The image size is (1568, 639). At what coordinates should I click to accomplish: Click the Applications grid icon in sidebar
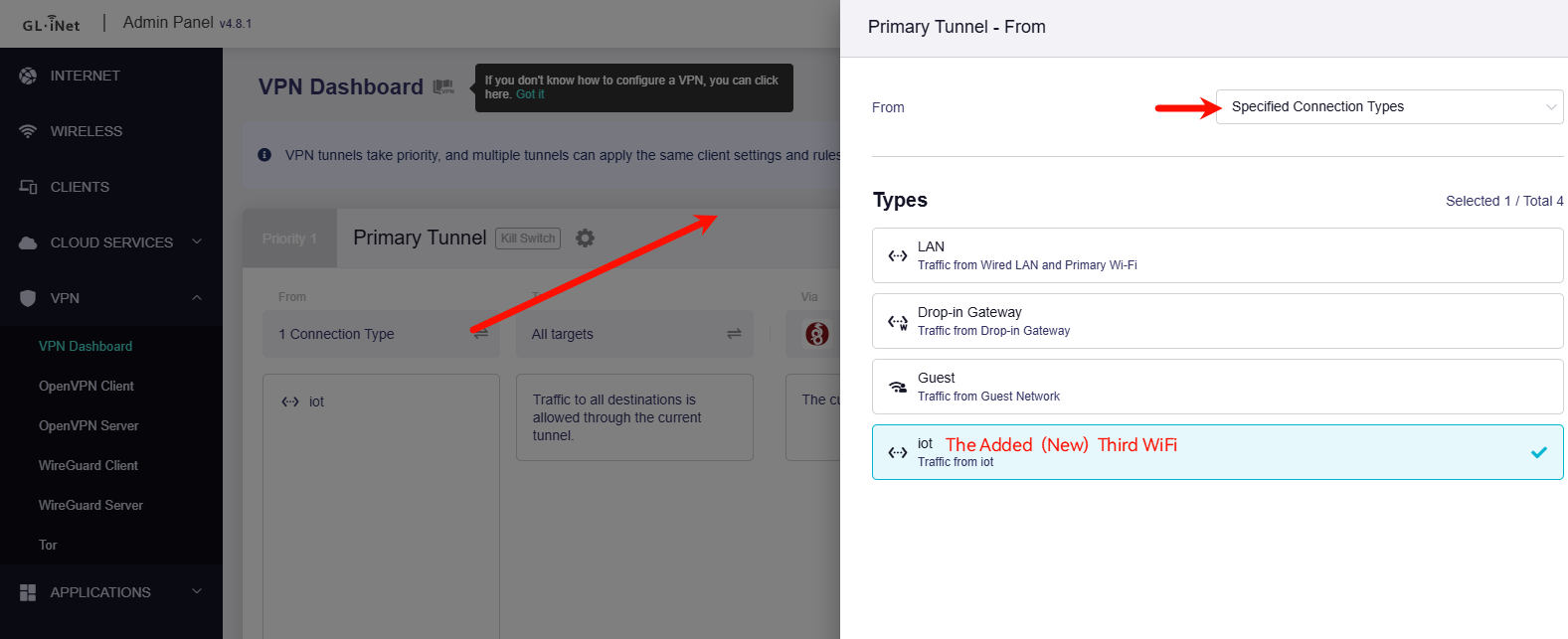pyautogui.click(x=28, y=592)
